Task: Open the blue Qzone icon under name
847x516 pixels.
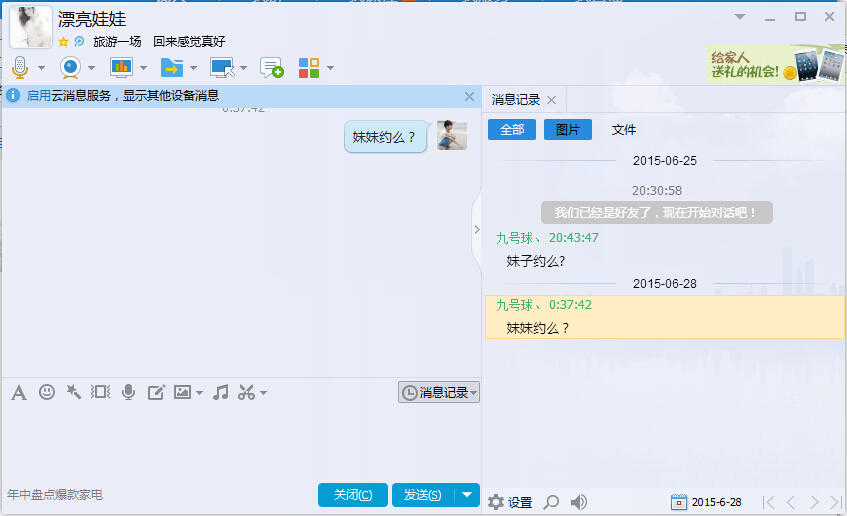Action: click(x=79, y=42)
